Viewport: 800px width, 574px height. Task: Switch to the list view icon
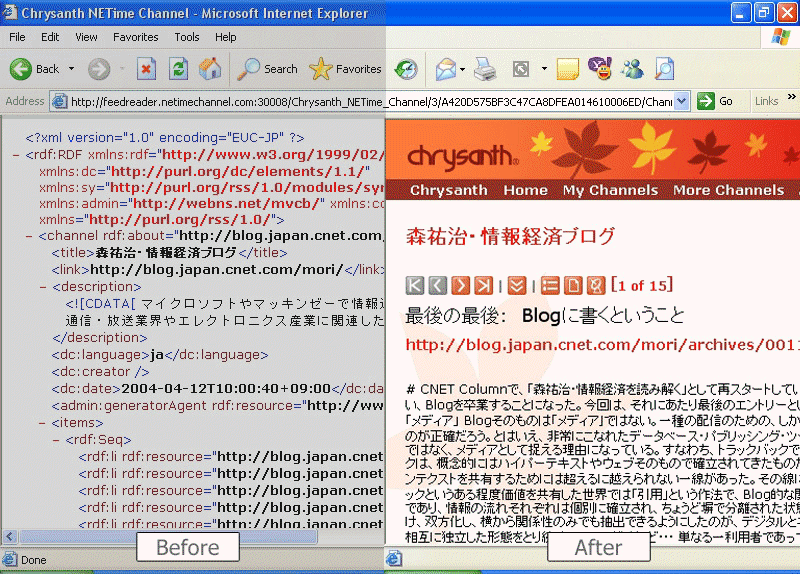(x=550, y=285)
